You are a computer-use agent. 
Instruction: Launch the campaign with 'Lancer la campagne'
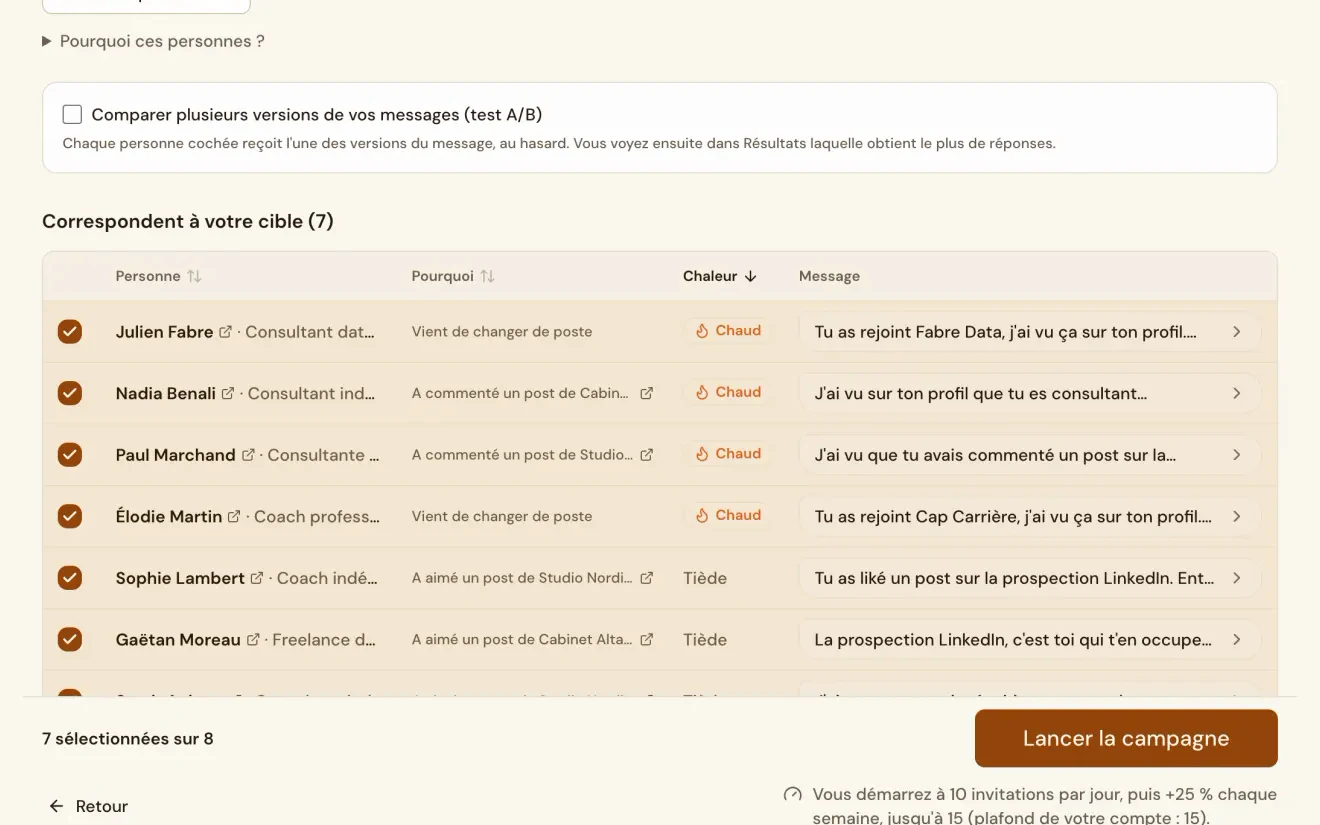click(1126, 739)
